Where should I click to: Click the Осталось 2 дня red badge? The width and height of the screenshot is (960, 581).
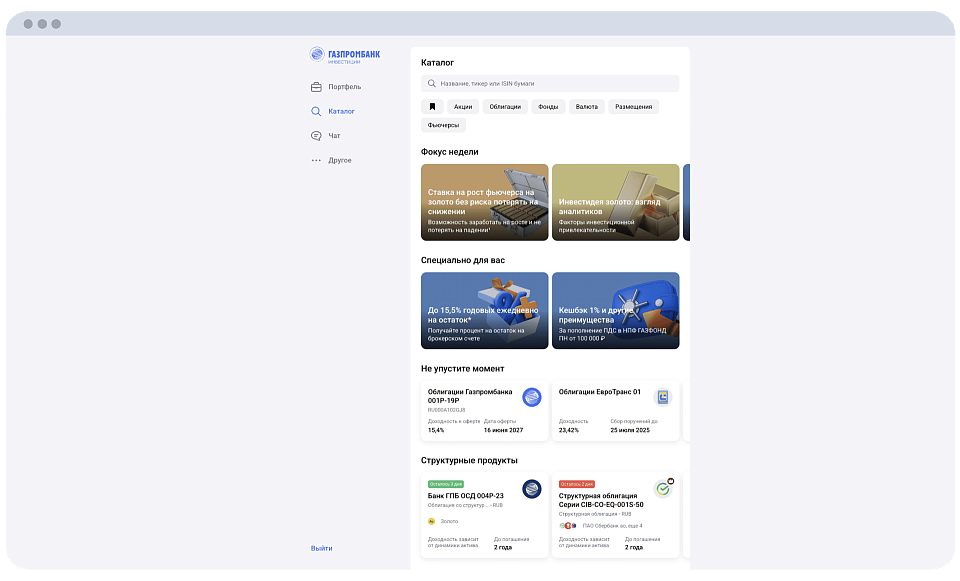coord(577,484)
